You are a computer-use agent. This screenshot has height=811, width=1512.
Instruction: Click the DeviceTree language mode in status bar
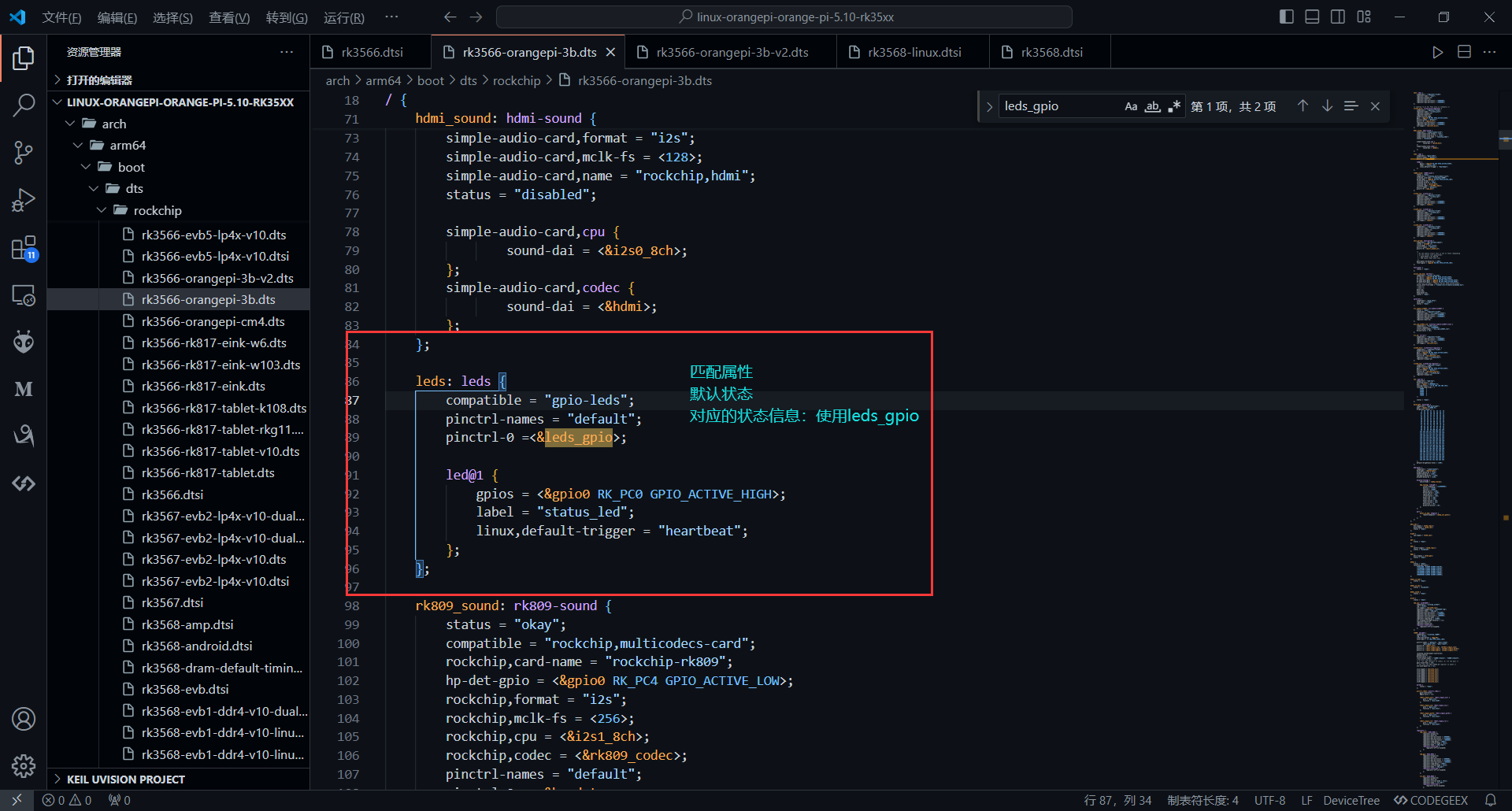[1351, 800]
